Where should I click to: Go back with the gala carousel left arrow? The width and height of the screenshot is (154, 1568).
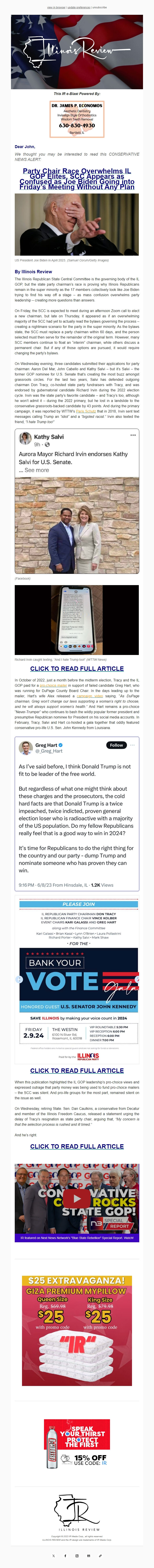pos(19,979)
